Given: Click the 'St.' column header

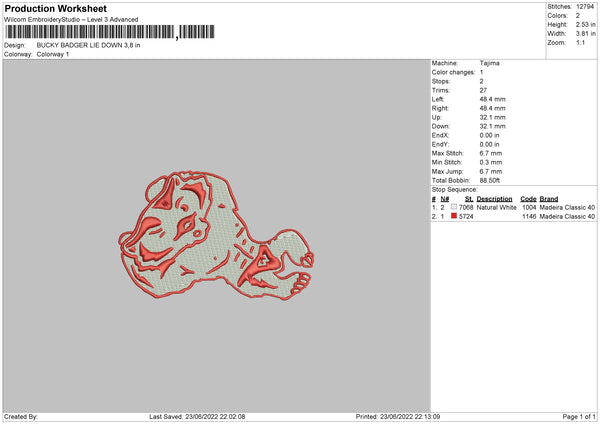Looking at the screenshot, I should (469, 199).
